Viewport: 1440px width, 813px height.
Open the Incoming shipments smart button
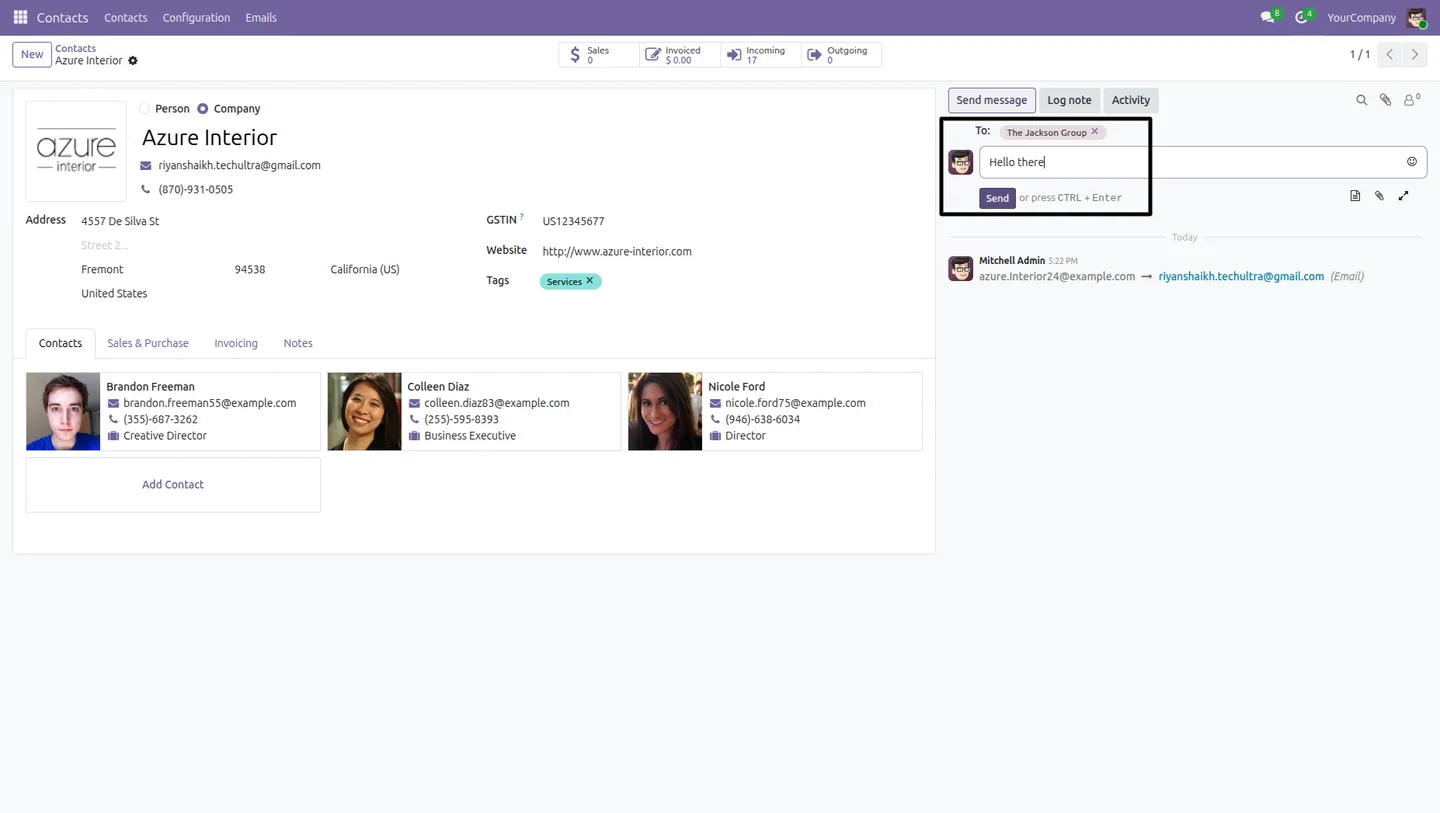[761, 55]
